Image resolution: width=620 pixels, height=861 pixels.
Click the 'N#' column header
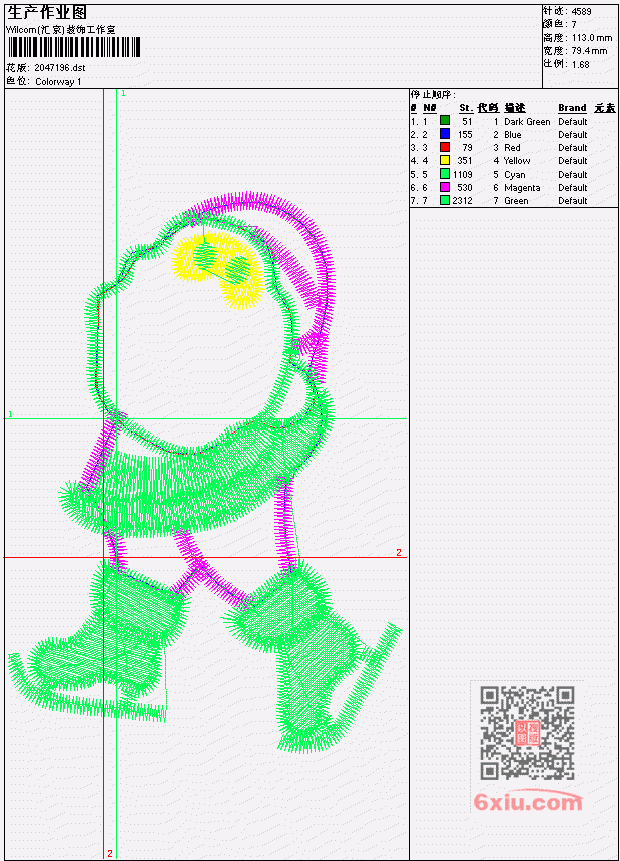tap(429, 108)
